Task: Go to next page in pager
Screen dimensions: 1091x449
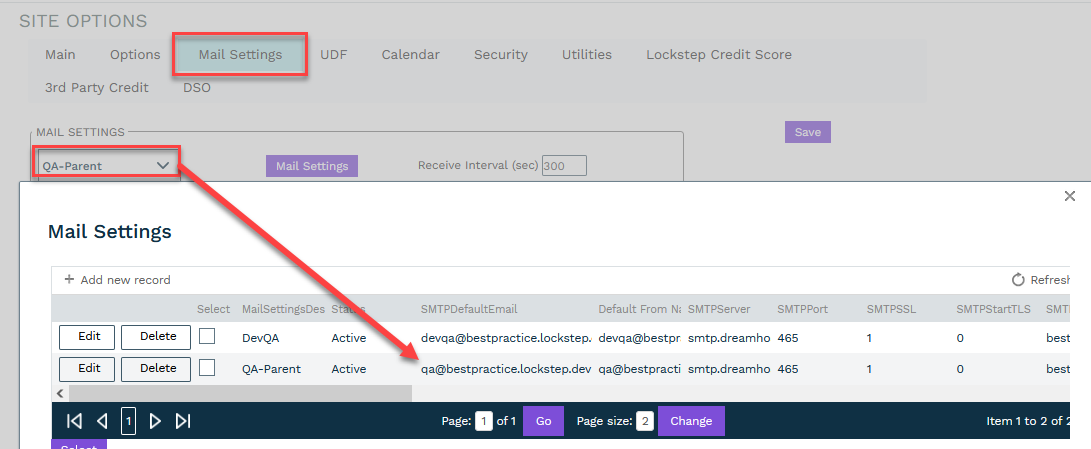Action: 155,421
